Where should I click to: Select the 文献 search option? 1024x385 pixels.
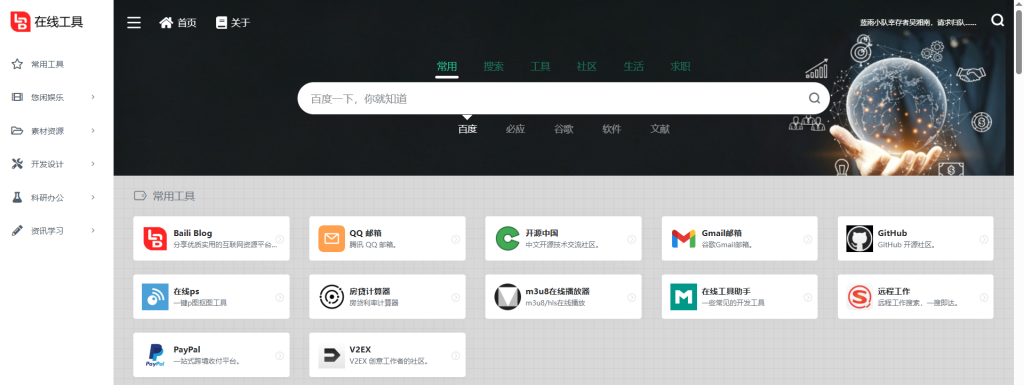(x=660, y=129)
